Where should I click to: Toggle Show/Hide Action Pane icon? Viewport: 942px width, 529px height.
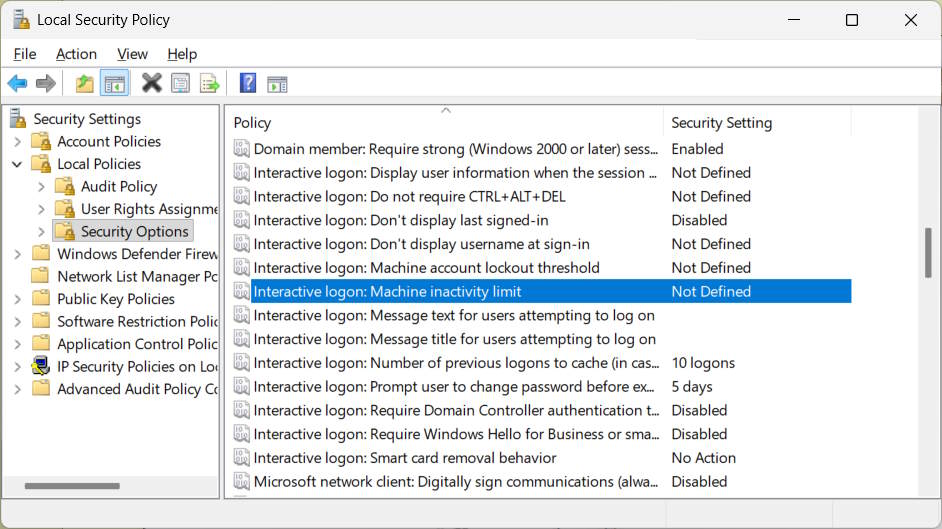[277, 83]
